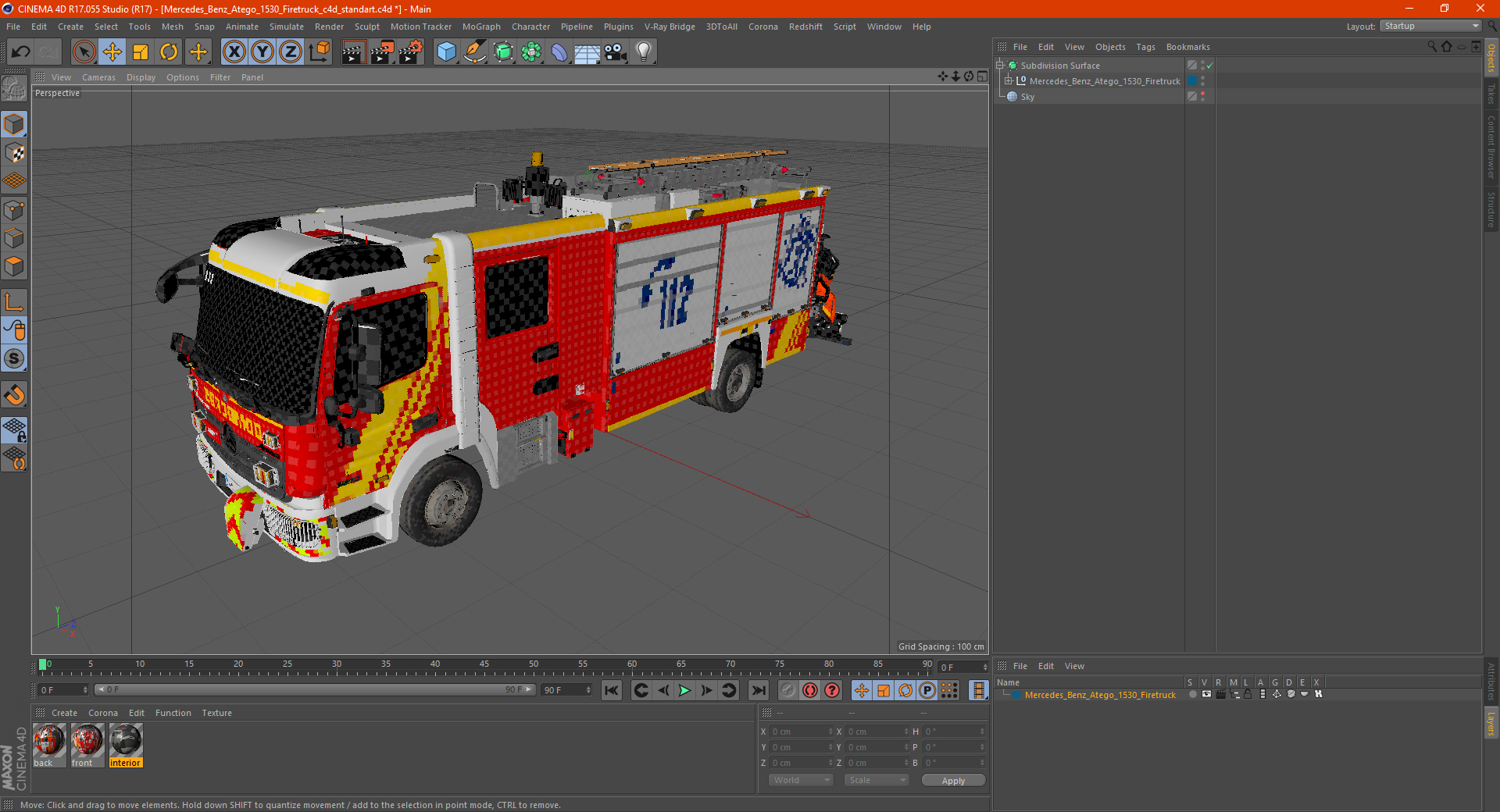Image resolution: width=1500 pixels, height=812 pixels.
Task: Toggle X axis lock
Action: coord(234,52)
